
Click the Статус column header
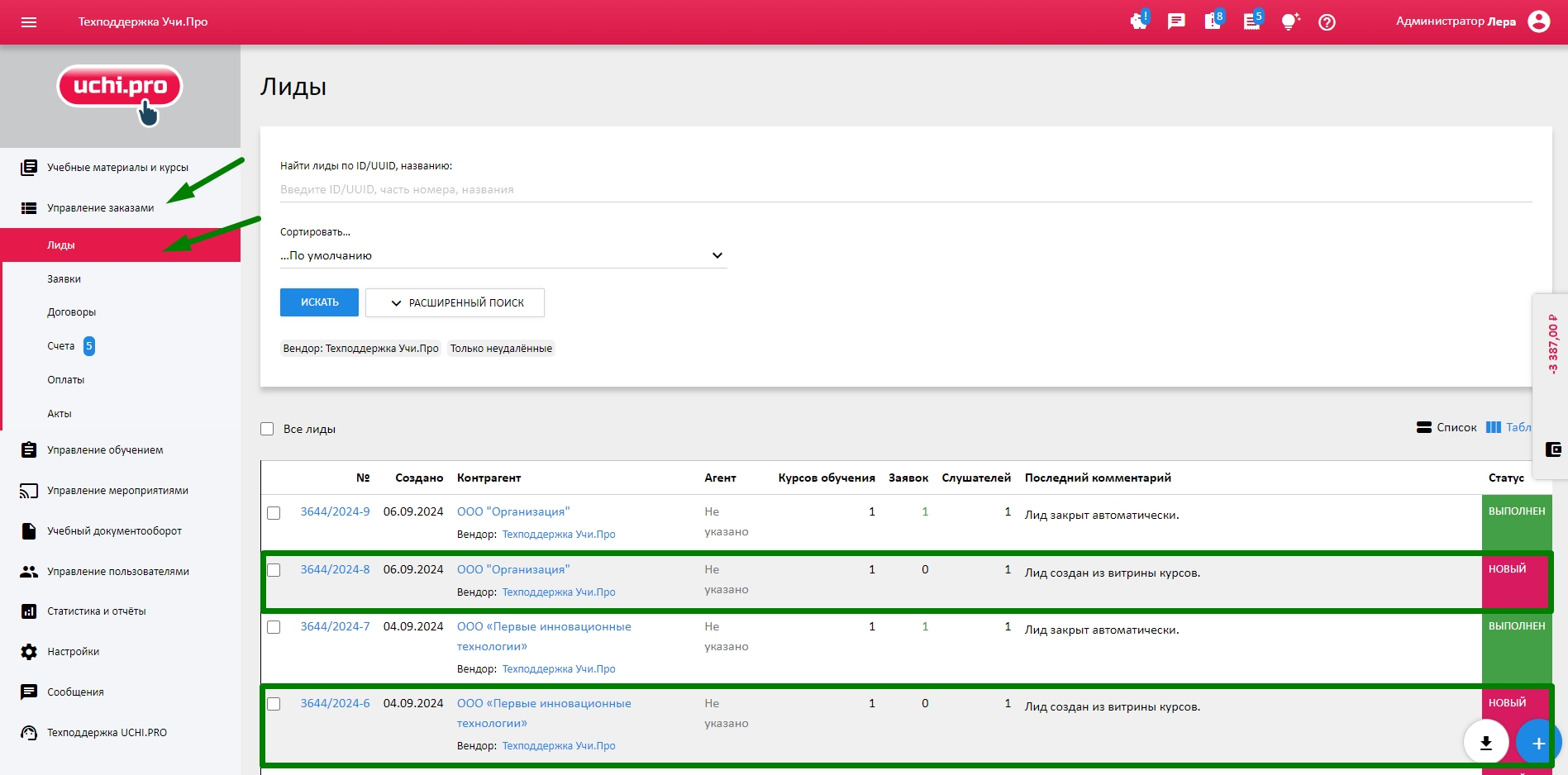coord(1506,478)
